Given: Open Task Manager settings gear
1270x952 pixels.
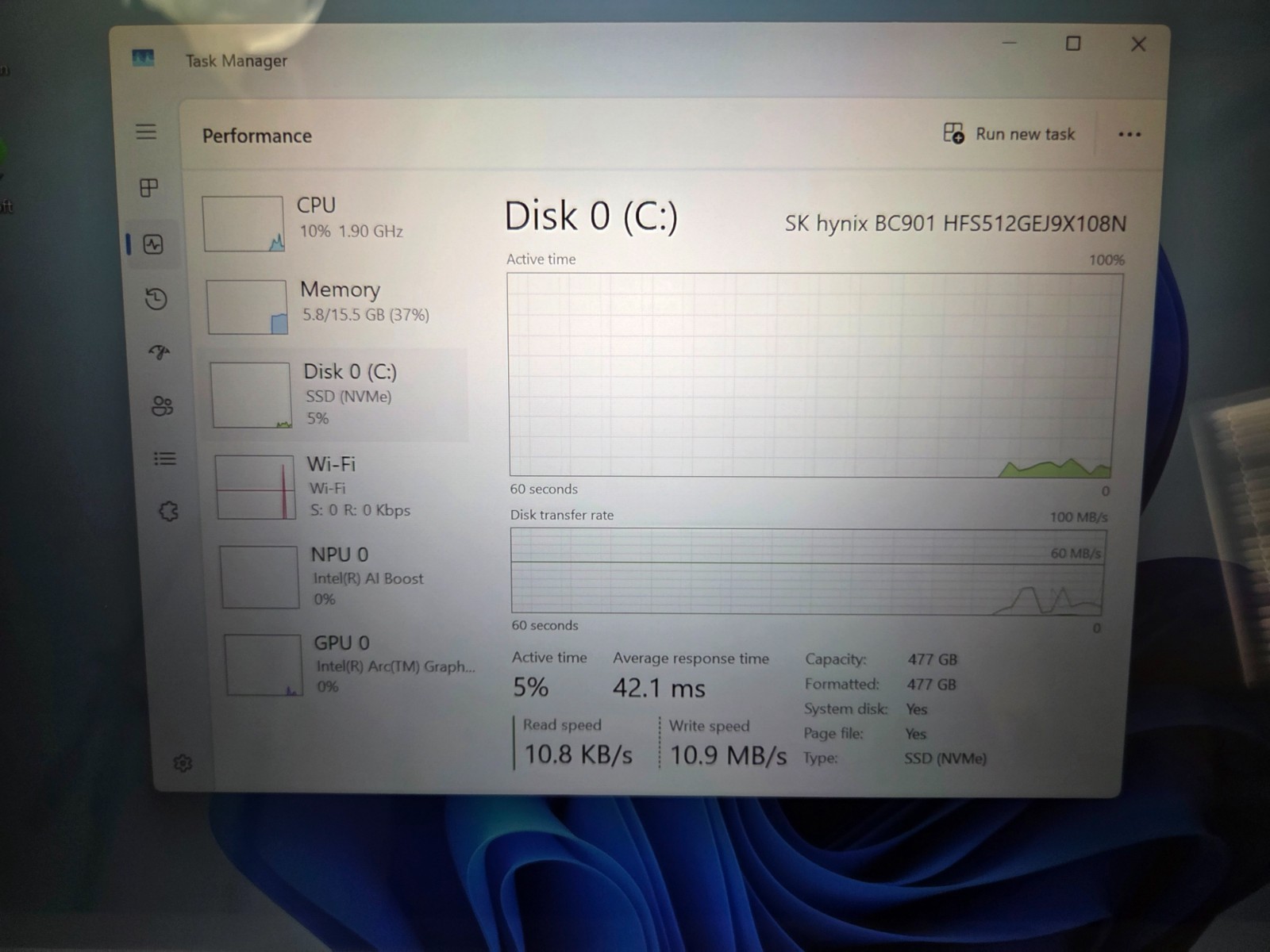Looking at the screenshot, I should [x=183, y=763].
